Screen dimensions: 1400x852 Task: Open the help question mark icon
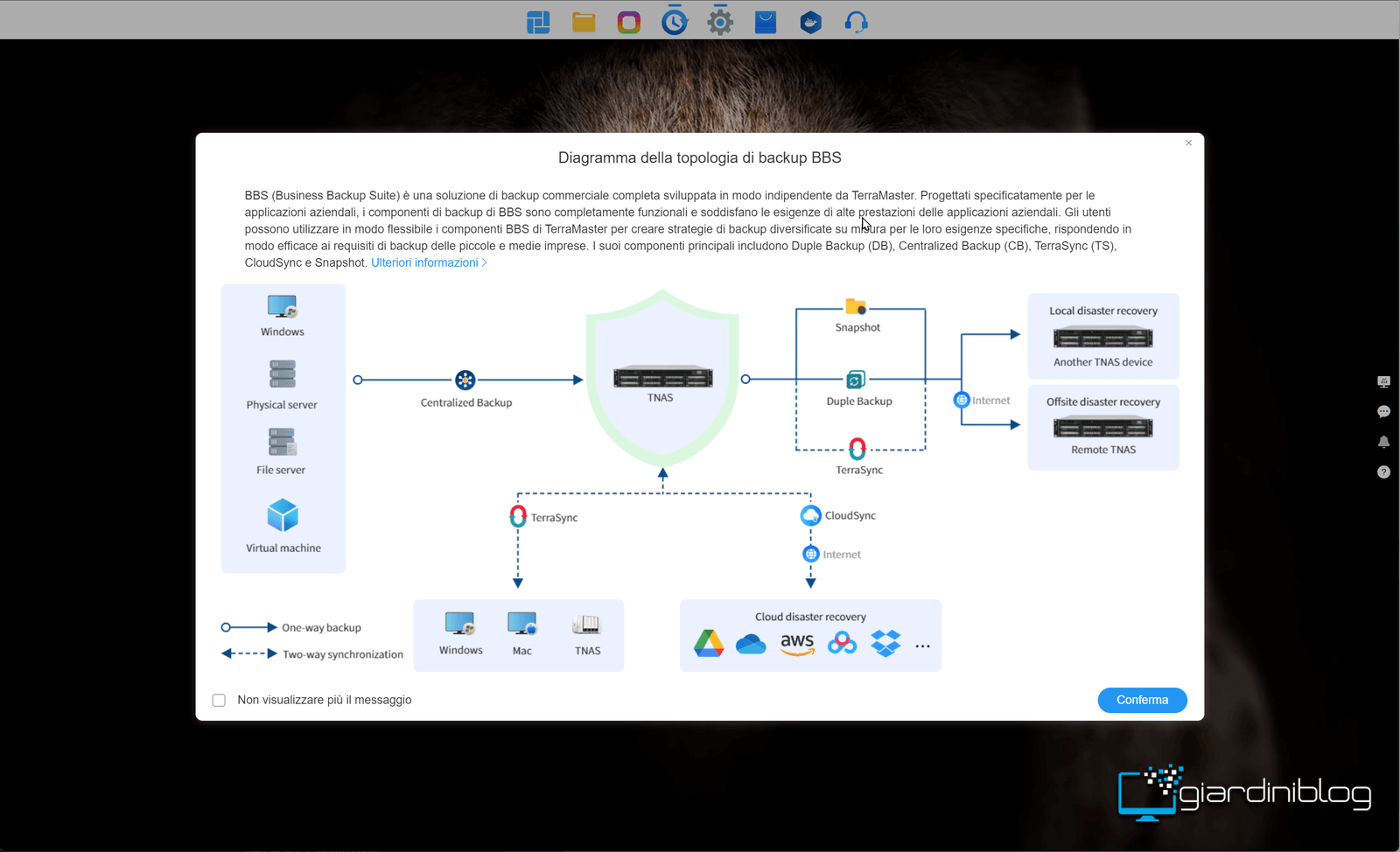pos(1383,471)
